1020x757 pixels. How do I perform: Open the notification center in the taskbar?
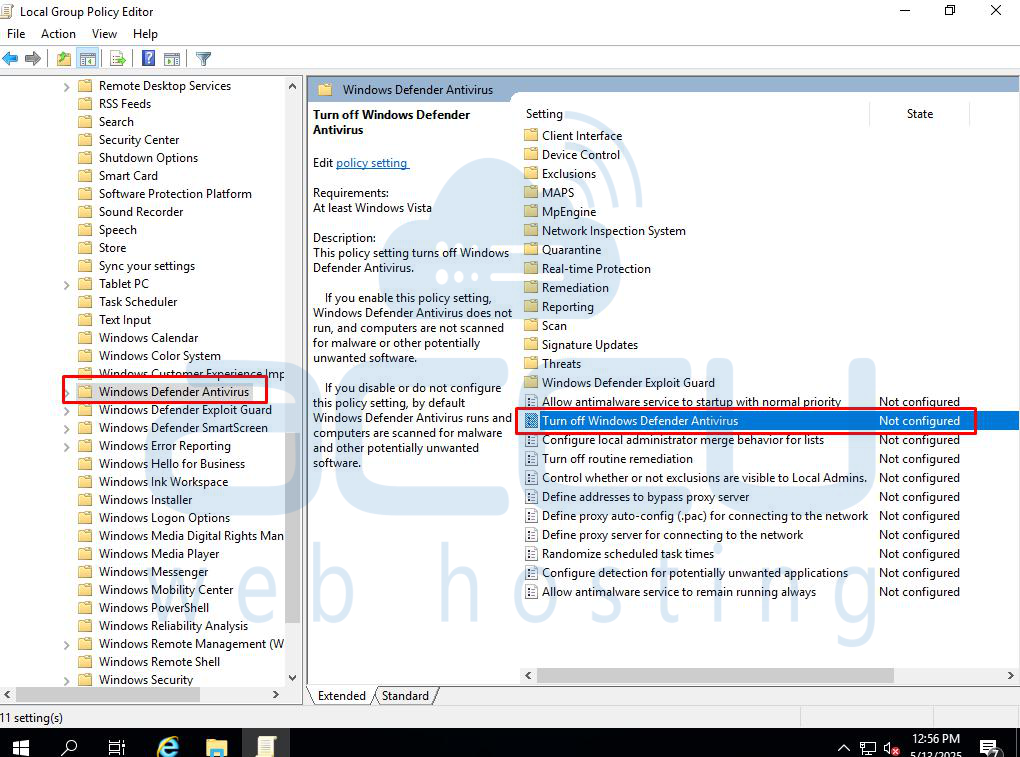tap(989, 748)
